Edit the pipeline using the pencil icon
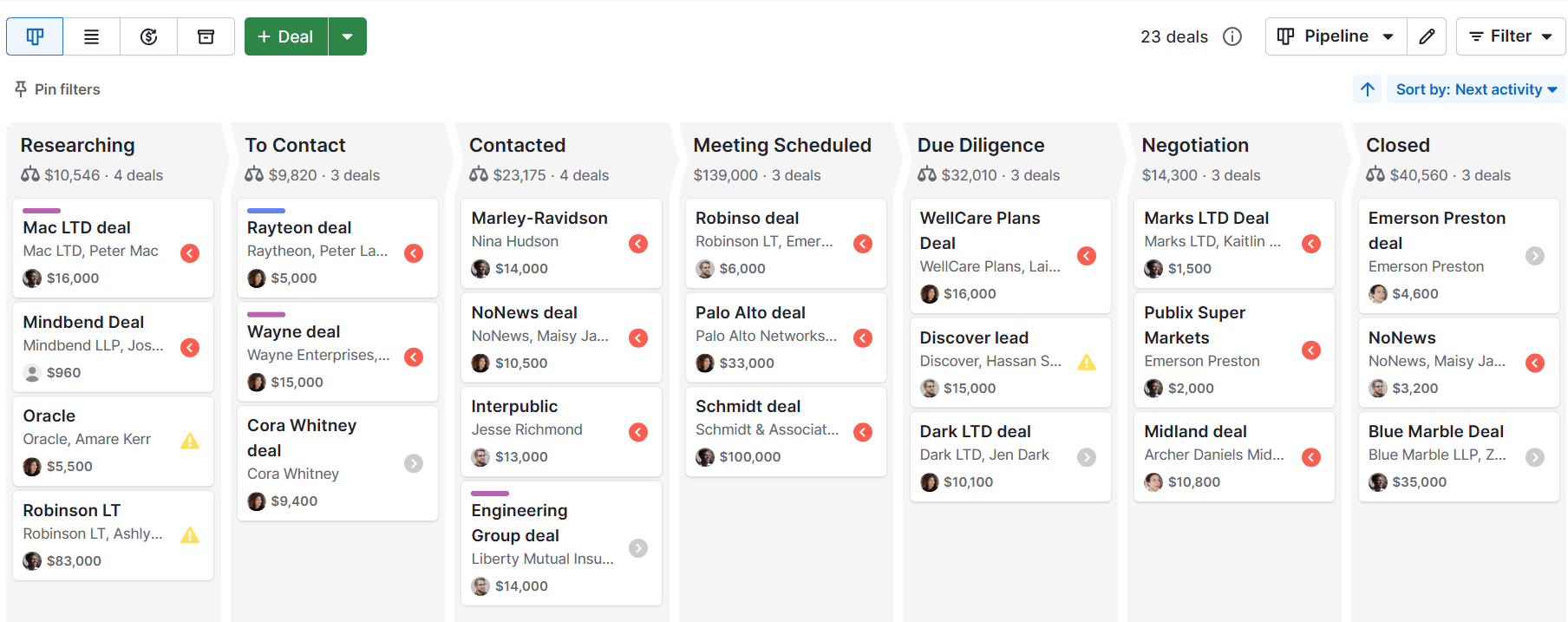The height and width of the screenshot is (622, 1568). tap(1427, 36)
